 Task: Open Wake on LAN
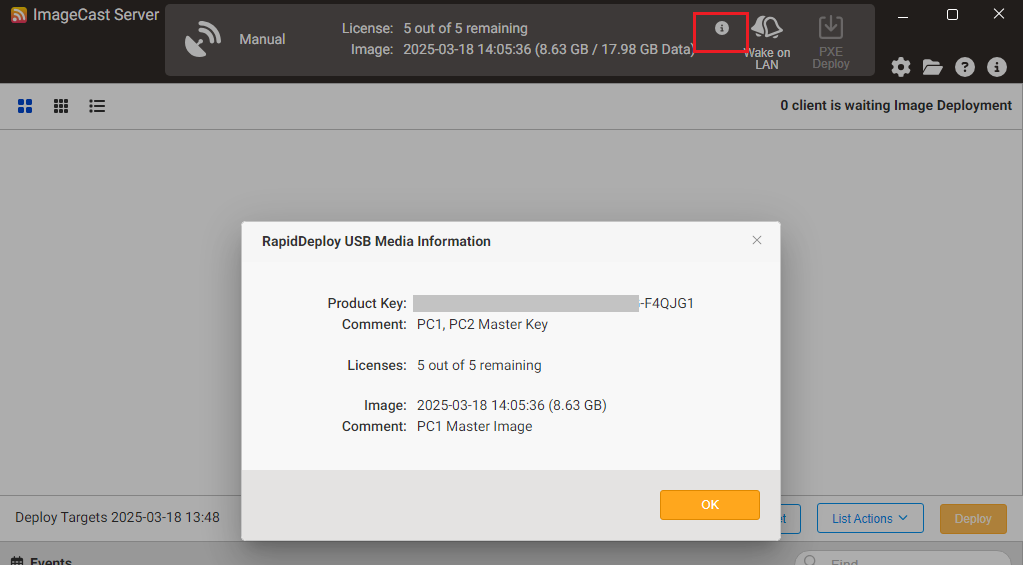tap(767, 42)
